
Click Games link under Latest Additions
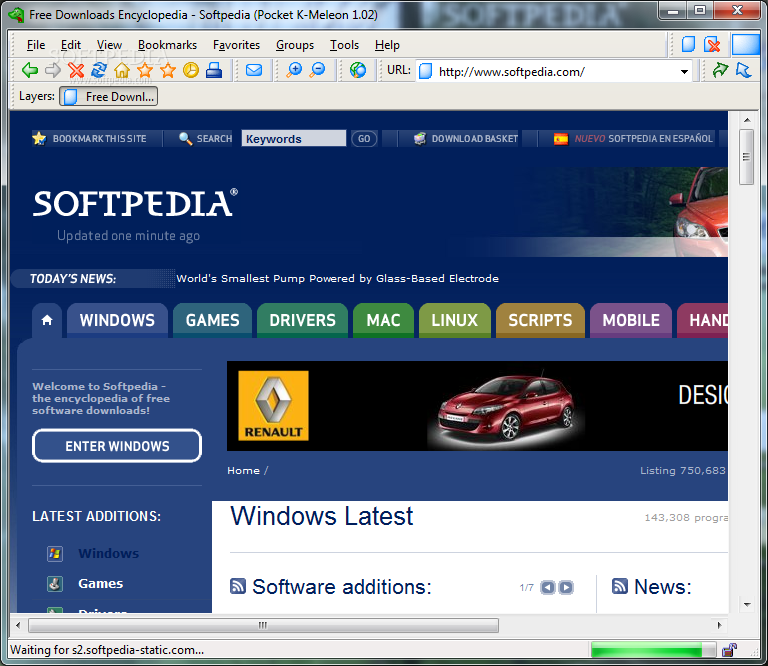pos(100,584)
